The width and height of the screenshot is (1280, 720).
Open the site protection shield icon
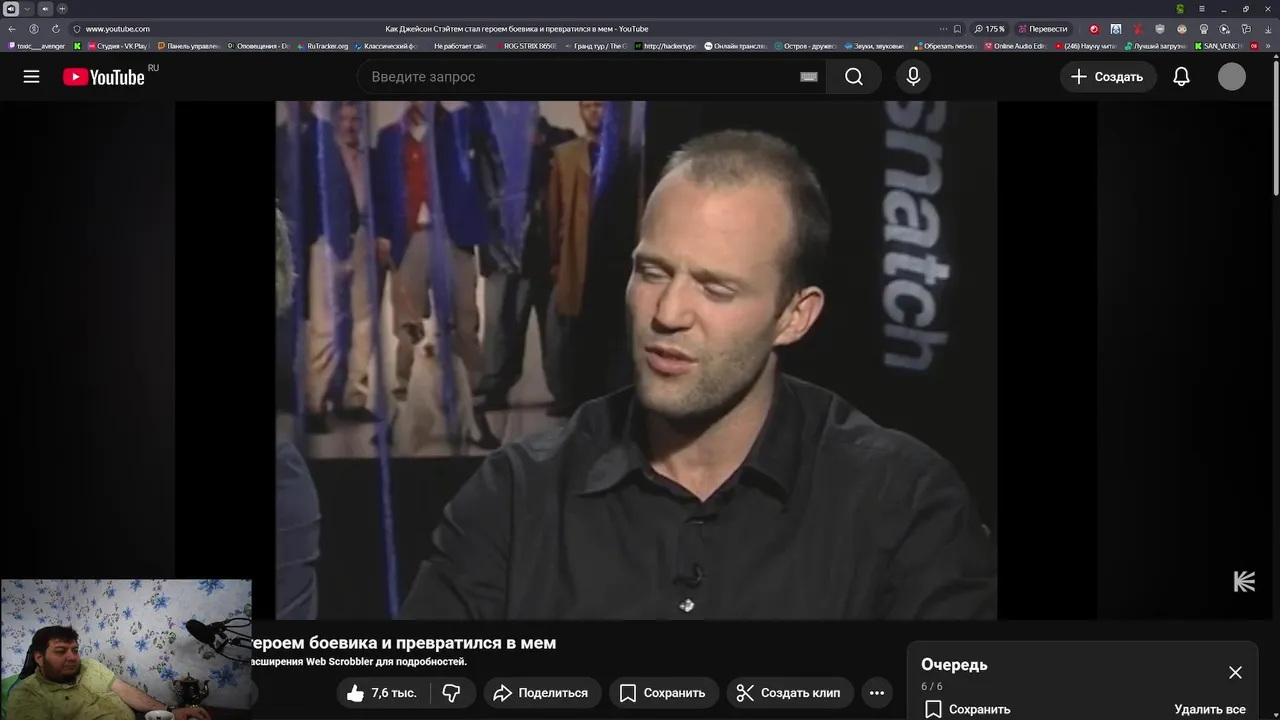click(76, 29)
